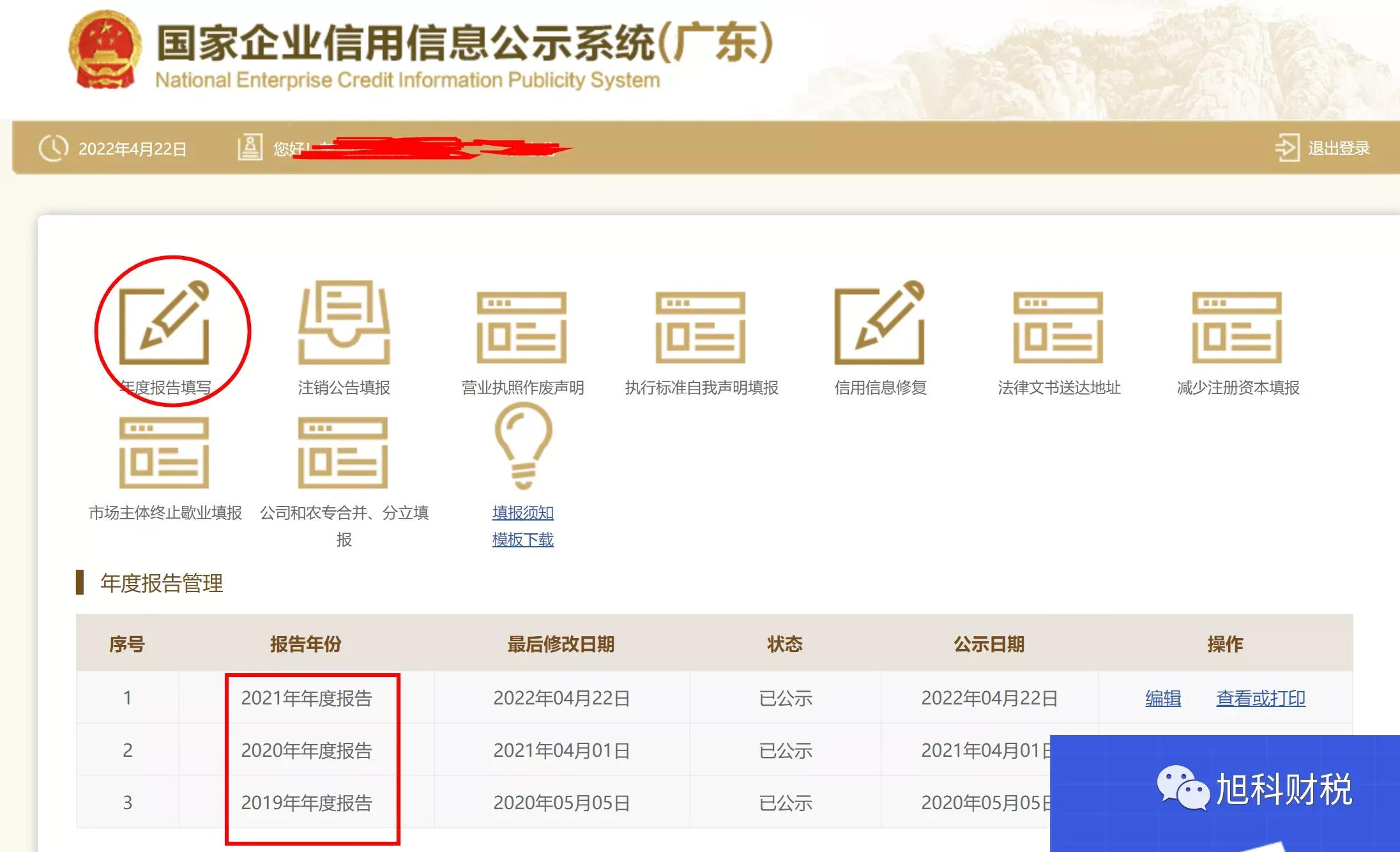Edit the 2021年年度报告 via 编辑 link
The height and width of the screenshot is (852, 1400).
pos(1162,699)
